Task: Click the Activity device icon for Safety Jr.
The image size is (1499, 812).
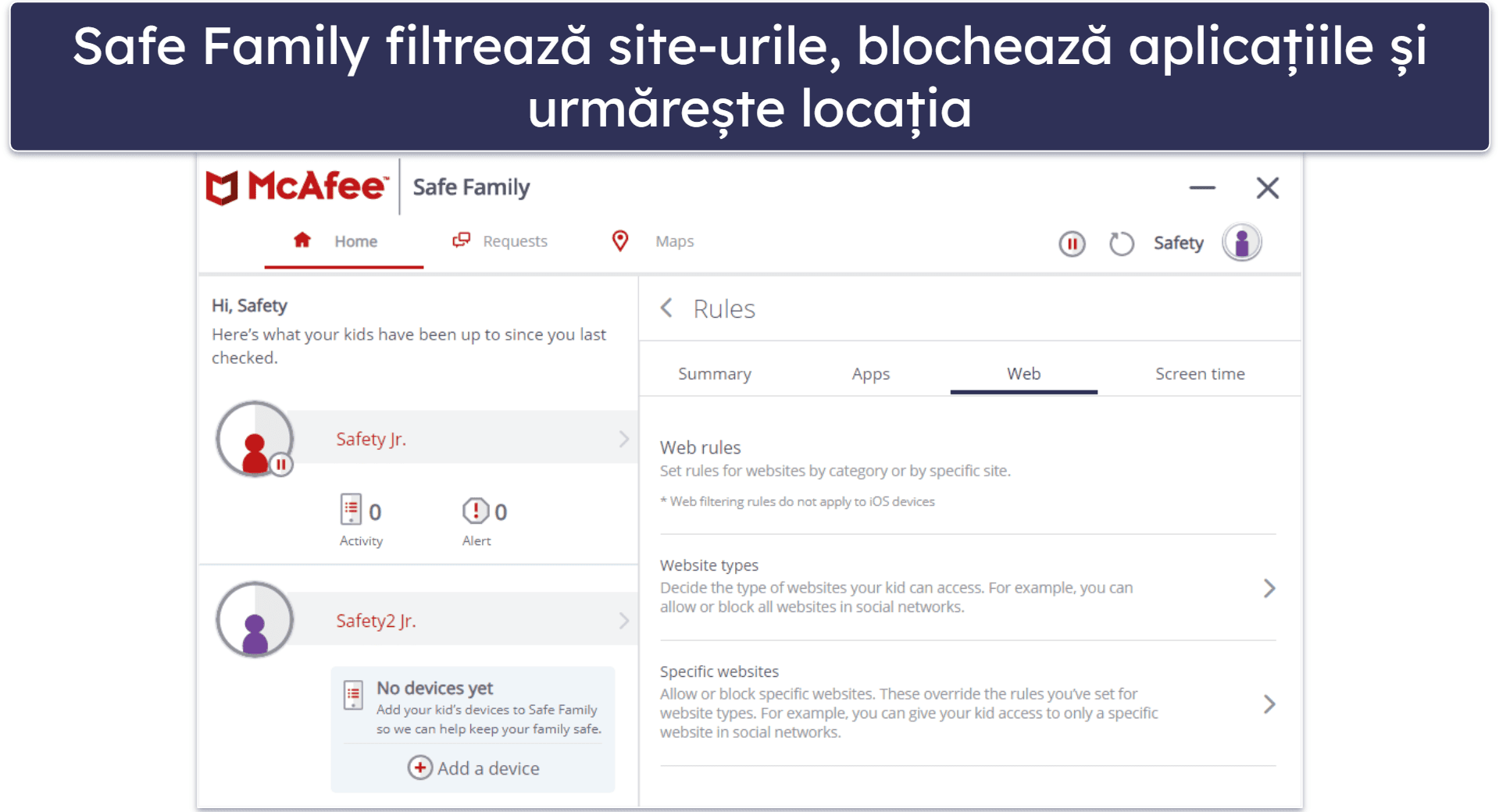Action: (x=351, y=510)
